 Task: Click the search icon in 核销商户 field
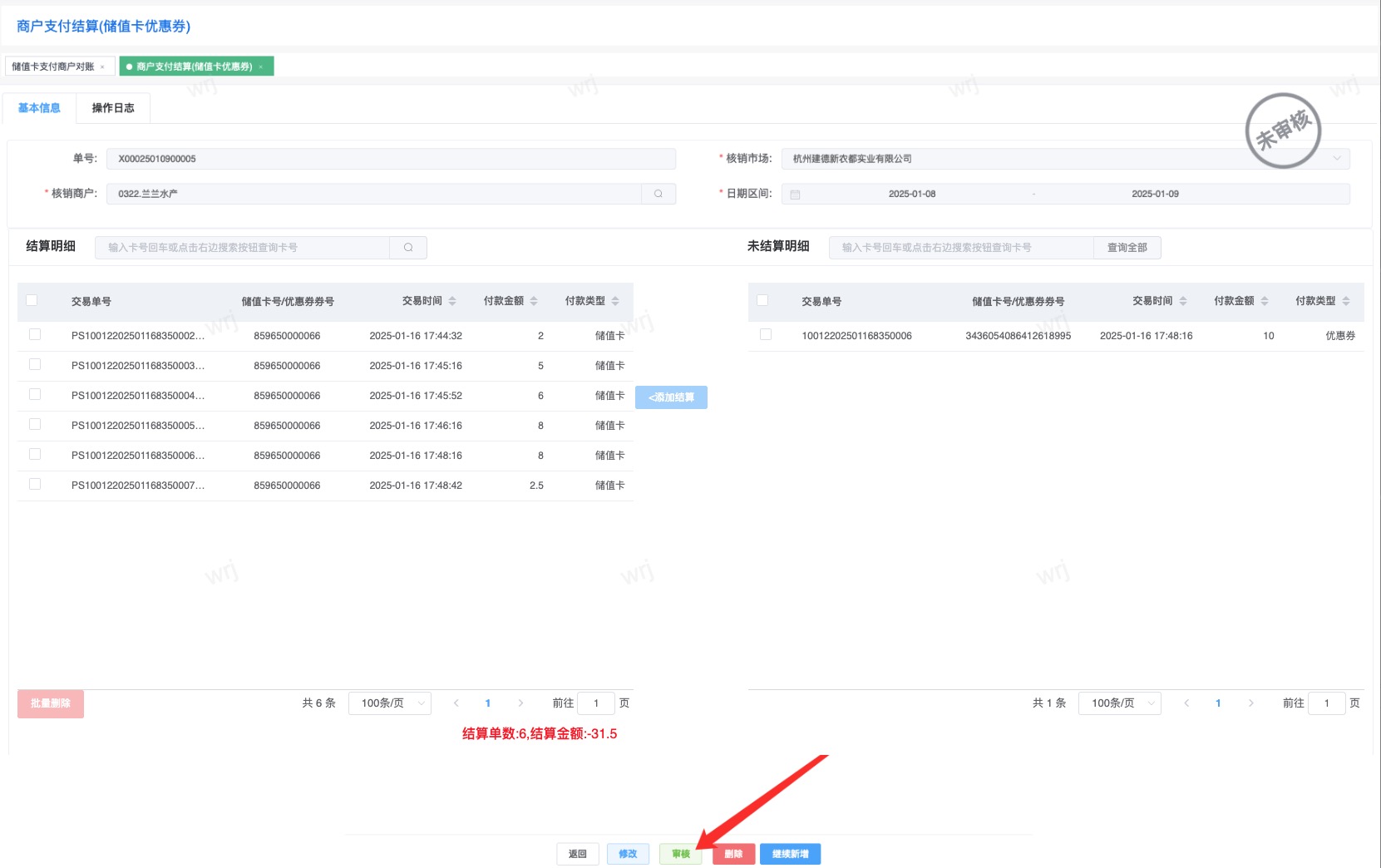pyautogui.click(x=658, y=194)
